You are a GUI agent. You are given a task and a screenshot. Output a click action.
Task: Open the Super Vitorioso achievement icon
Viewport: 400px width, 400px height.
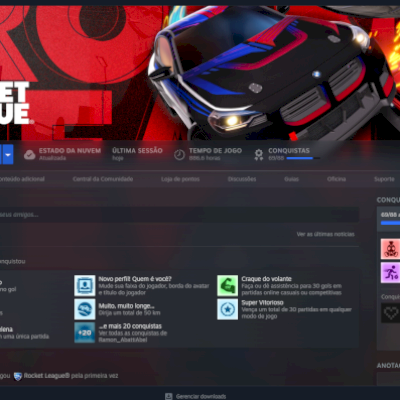click(228, 309)
